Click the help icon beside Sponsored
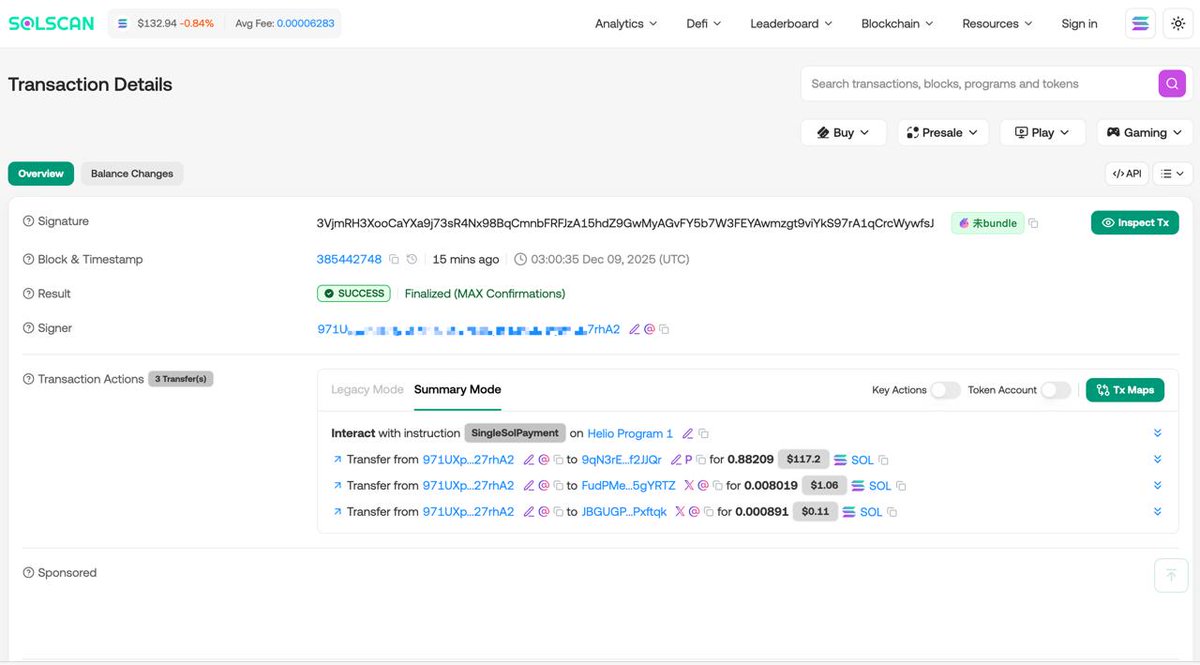 [x=28, y=573]
